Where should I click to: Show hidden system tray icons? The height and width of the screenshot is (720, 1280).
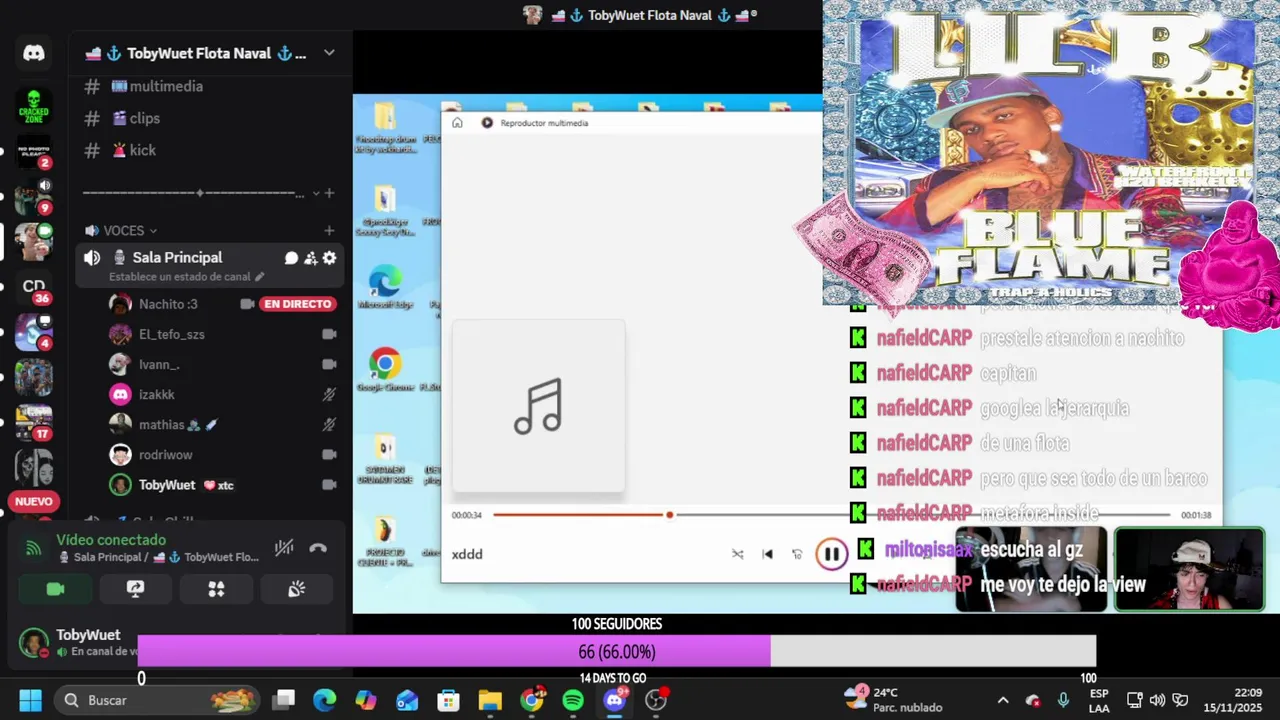point(1003,700)
